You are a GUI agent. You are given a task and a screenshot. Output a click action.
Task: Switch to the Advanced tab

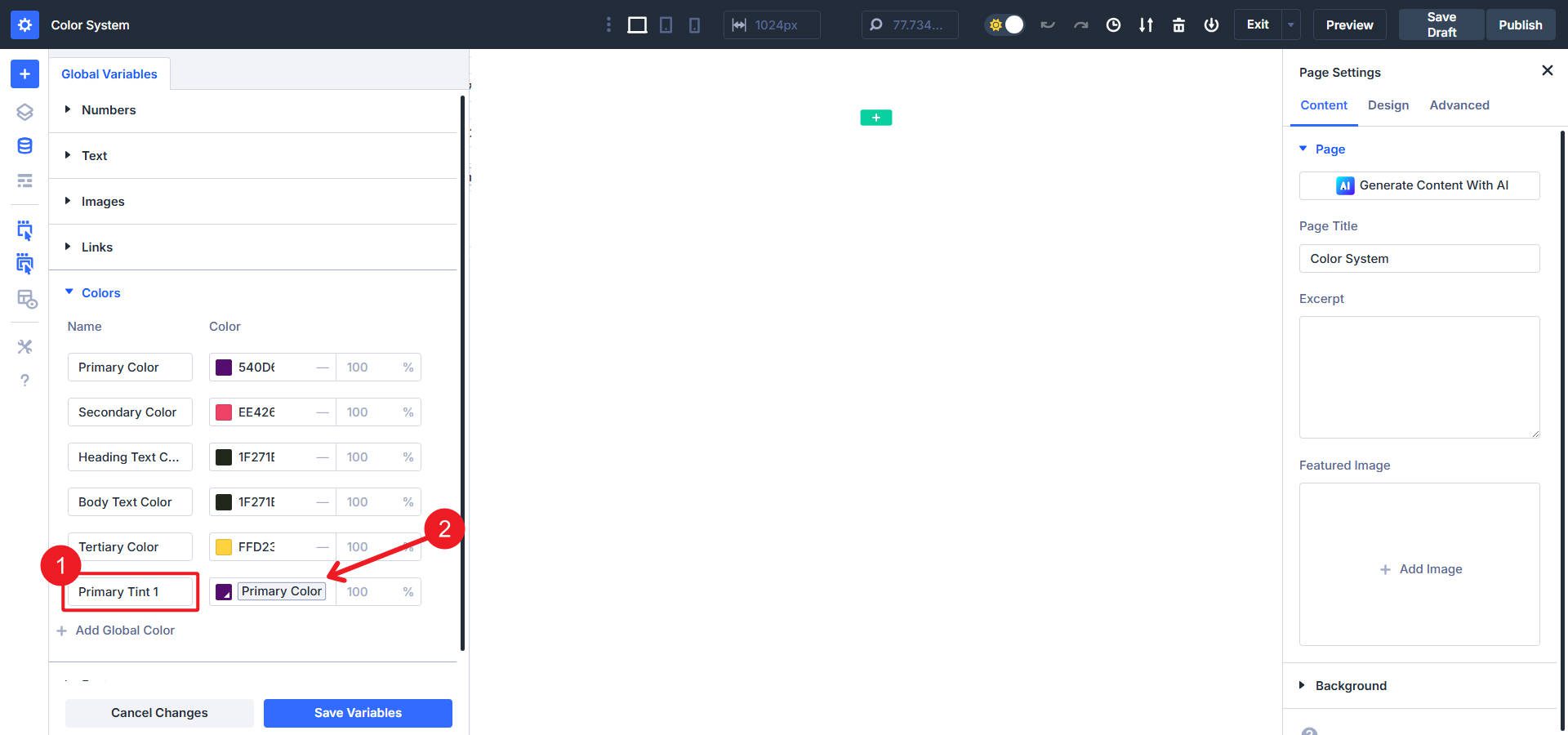1459,105
